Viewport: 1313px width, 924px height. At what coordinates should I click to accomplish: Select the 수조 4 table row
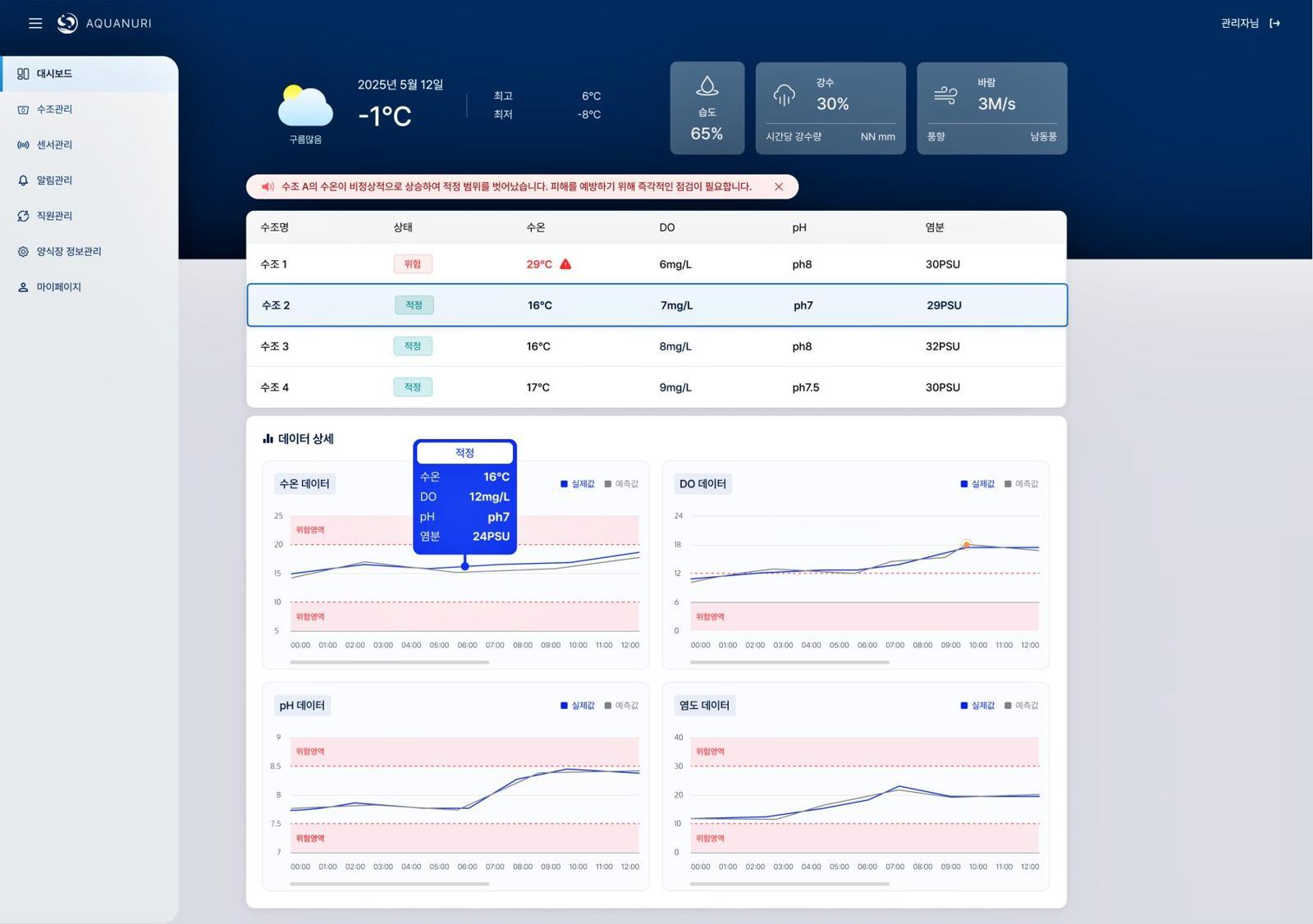point(656,387)
